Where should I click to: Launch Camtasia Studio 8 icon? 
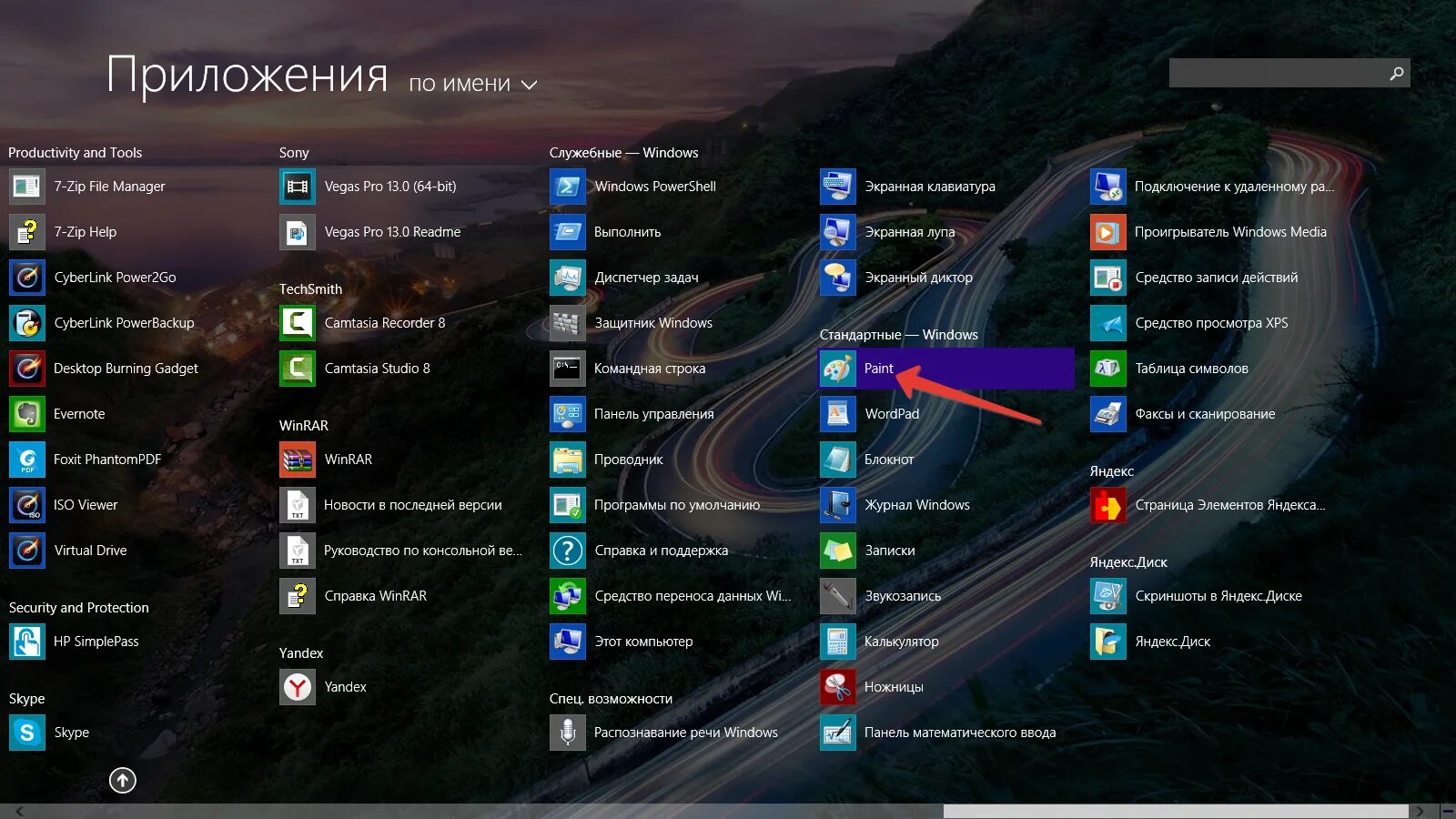[298, 369]
